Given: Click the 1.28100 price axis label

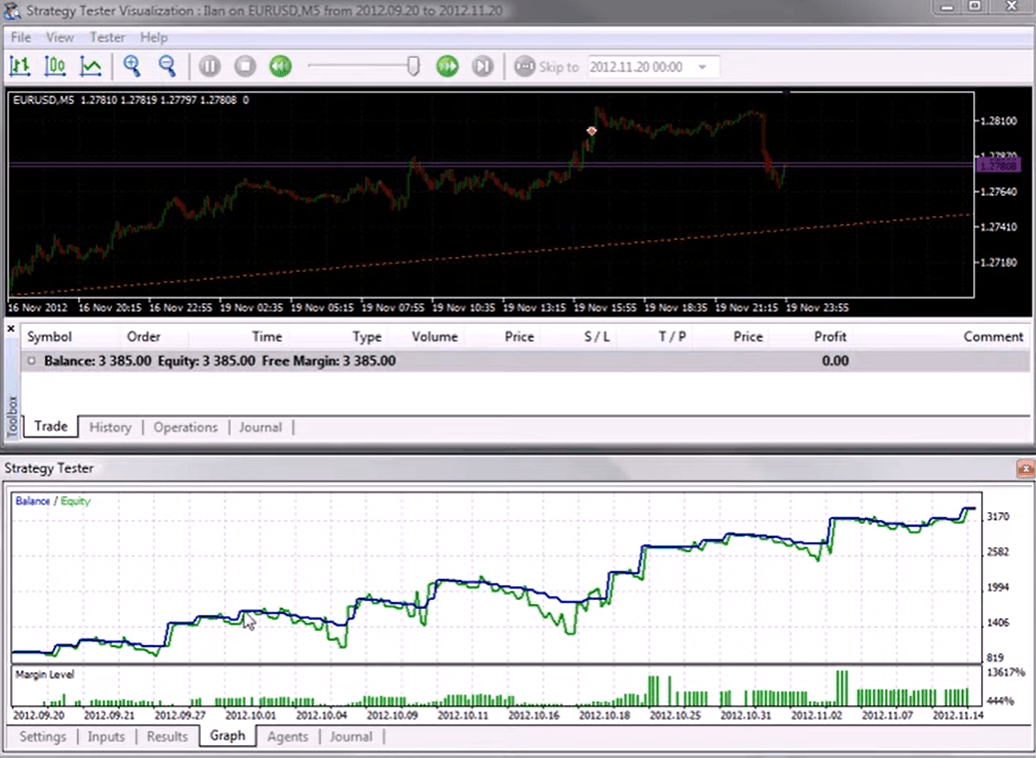Looking at the screenshot, I should click(998, 121).
